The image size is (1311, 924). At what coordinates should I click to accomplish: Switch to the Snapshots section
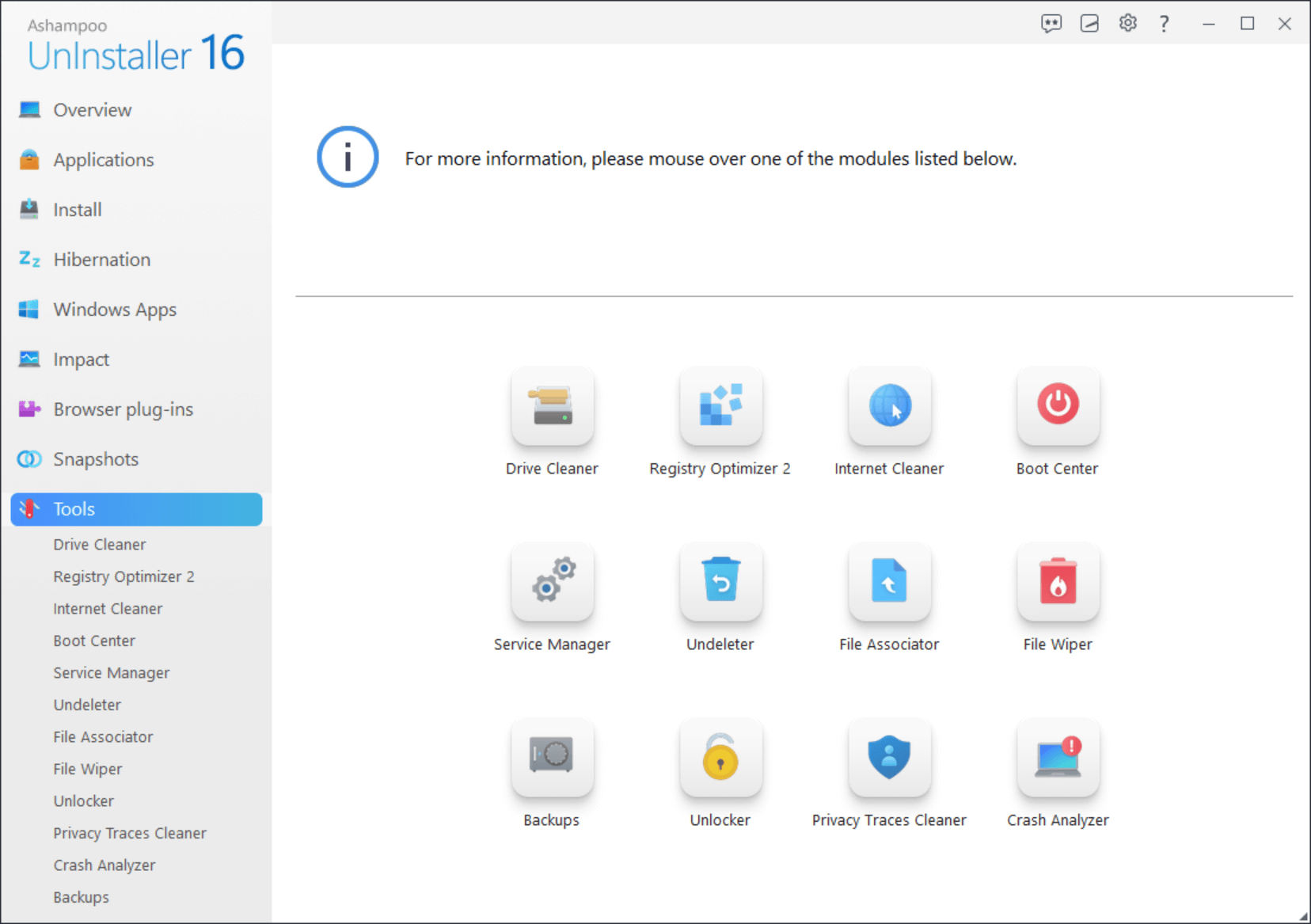coord(96,458)
